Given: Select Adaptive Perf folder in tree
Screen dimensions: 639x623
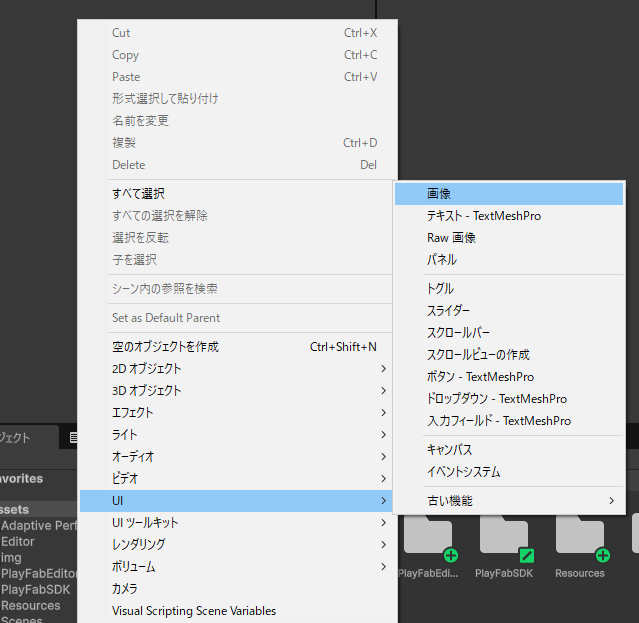Looking at the screenshot, I should [x=39, y=526].
